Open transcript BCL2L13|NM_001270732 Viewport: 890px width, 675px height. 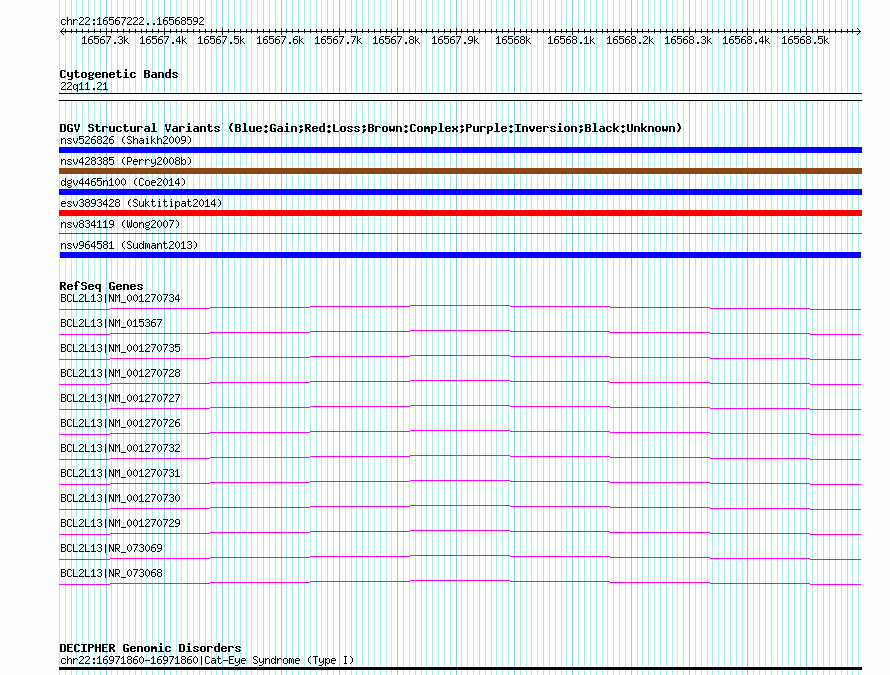(x=120, y=448)
